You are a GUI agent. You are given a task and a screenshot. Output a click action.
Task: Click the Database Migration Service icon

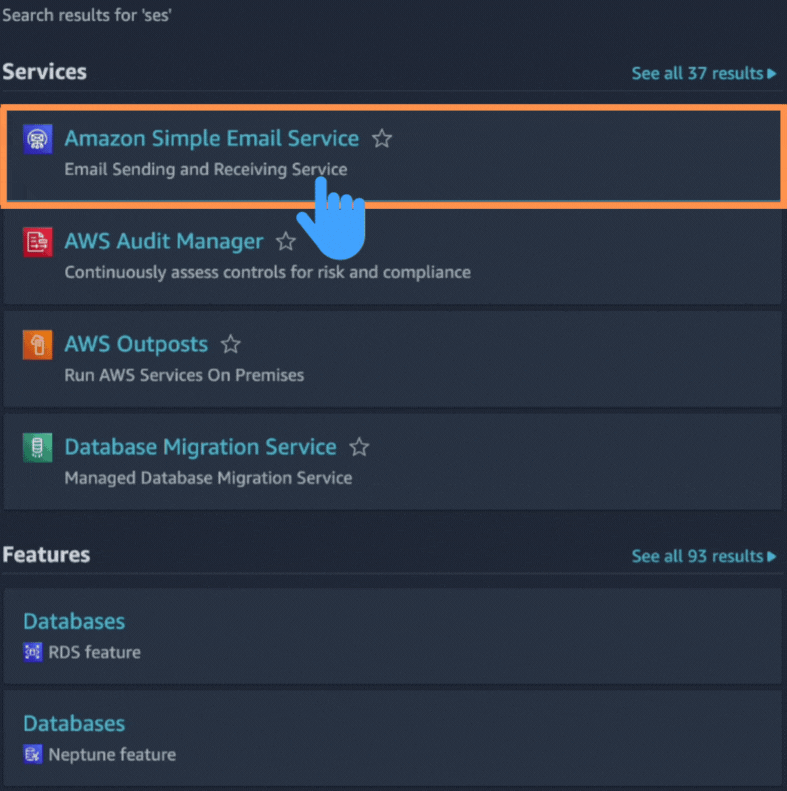(37, 448)
